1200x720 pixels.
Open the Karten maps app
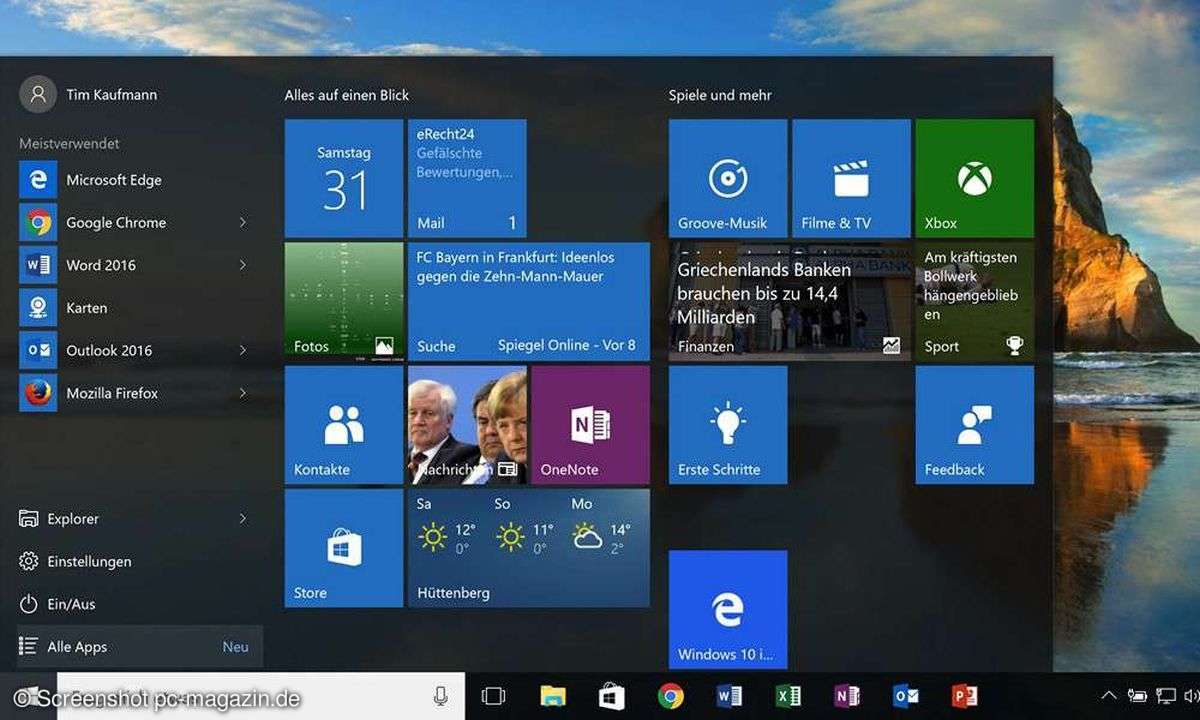pos(140,308)
